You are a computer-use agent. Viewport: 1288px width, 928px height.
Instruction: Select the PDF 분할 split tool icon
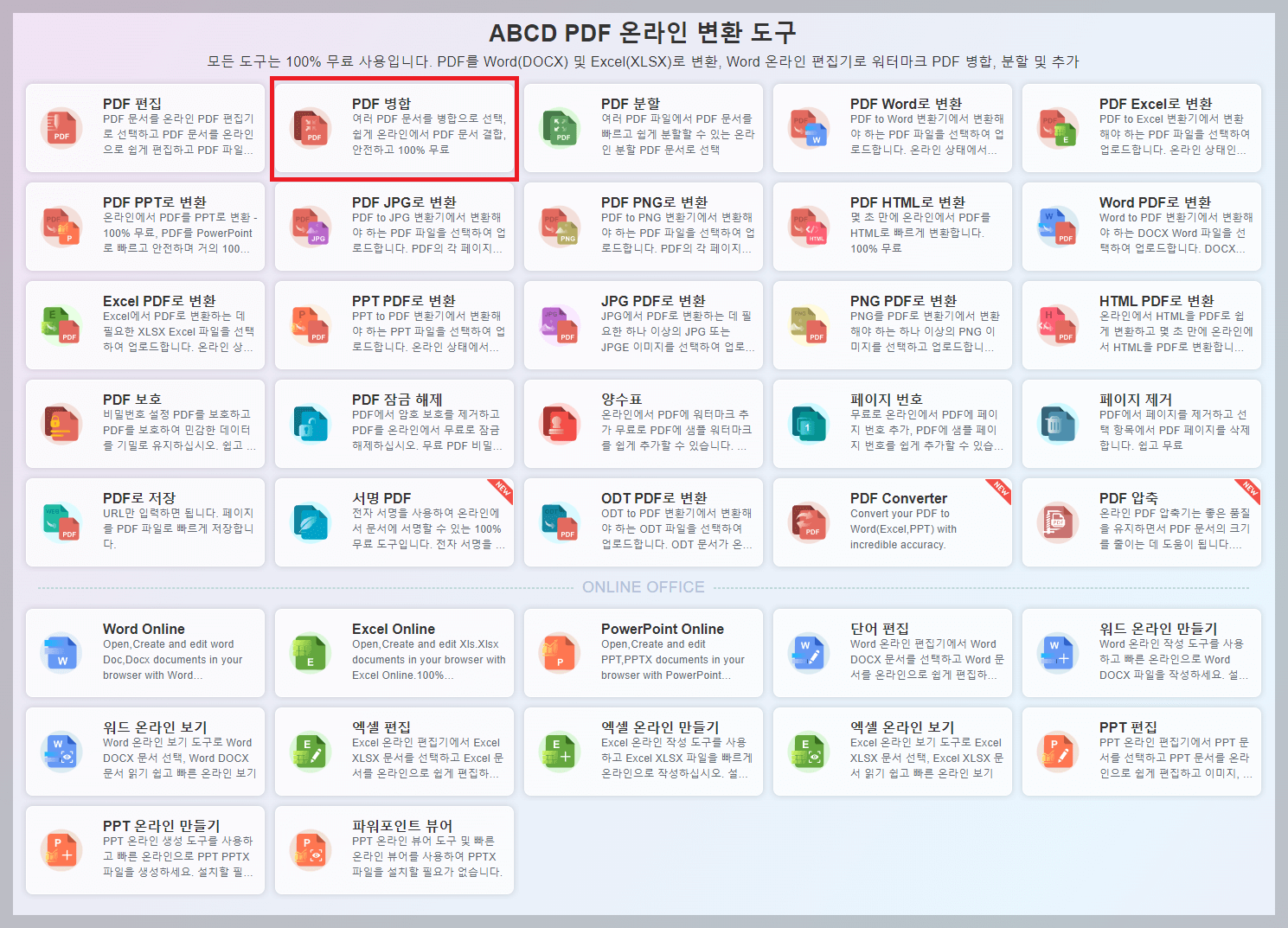click(x=560, y=128)
